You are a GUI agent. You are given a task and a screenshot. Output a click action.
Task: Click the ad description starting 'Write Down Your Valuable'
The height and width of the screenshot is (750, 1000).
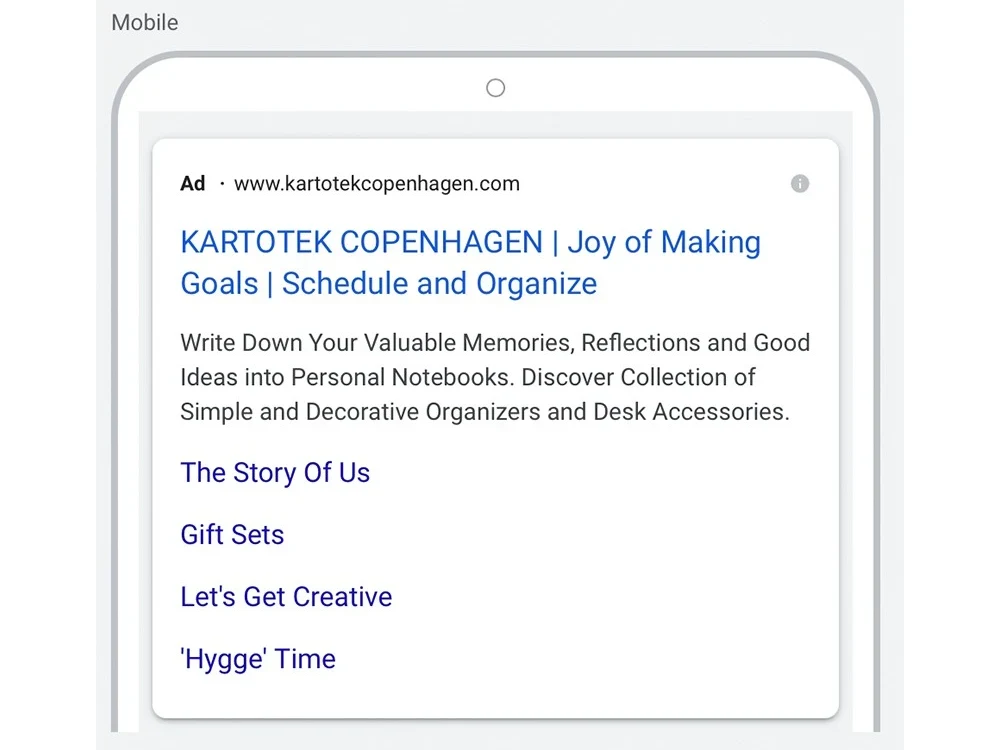495,377
